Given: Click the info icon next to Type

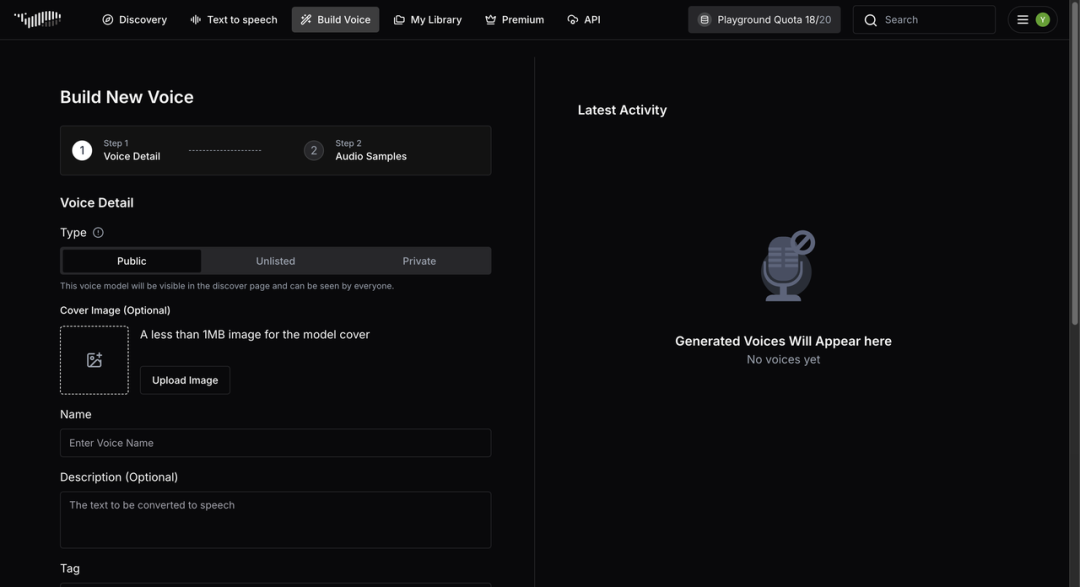Looking at the screenshot, I should pyautogui.click(x=98, y=233).
